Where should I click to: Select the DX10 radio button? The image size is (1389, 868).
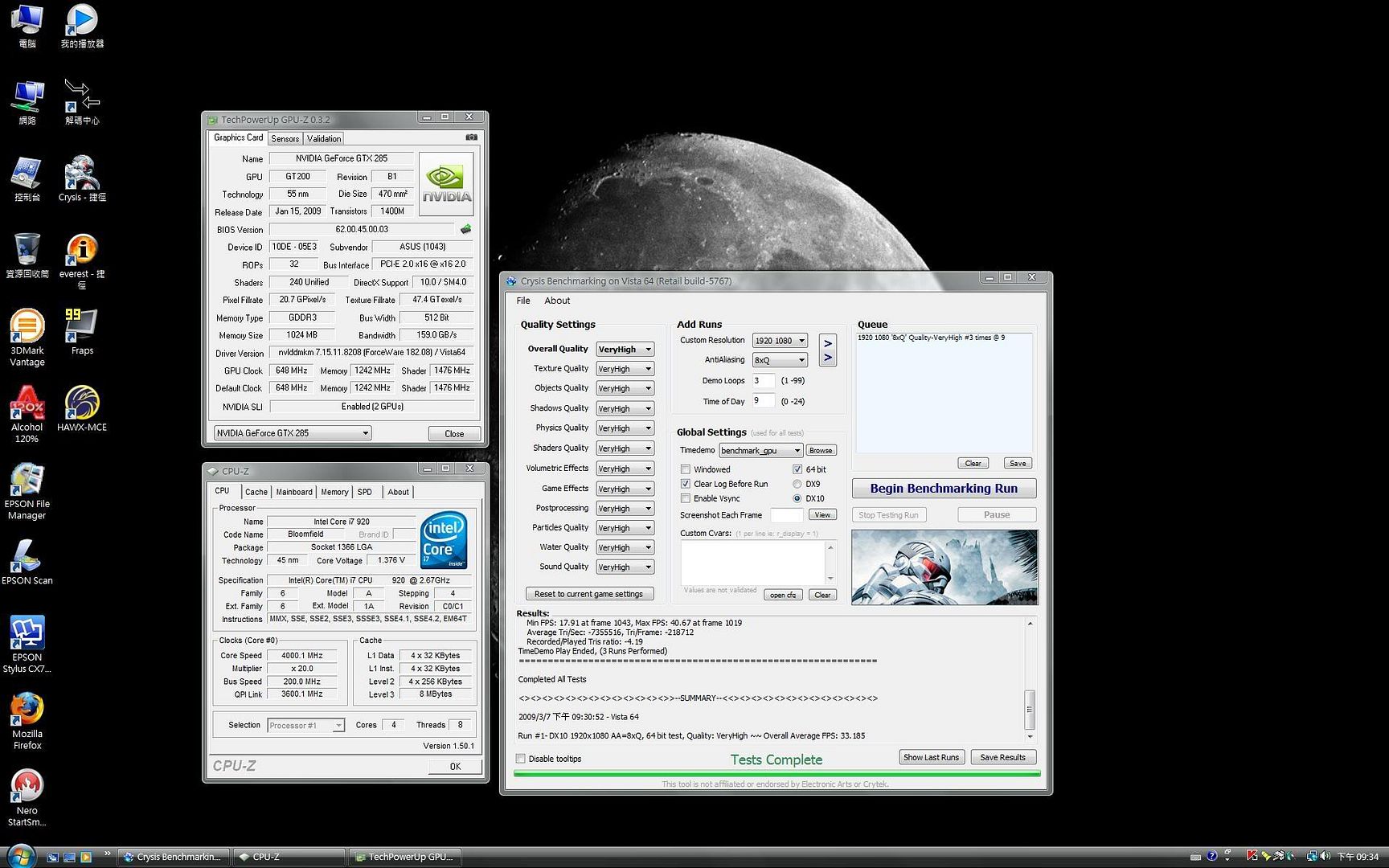coord(797,498)
